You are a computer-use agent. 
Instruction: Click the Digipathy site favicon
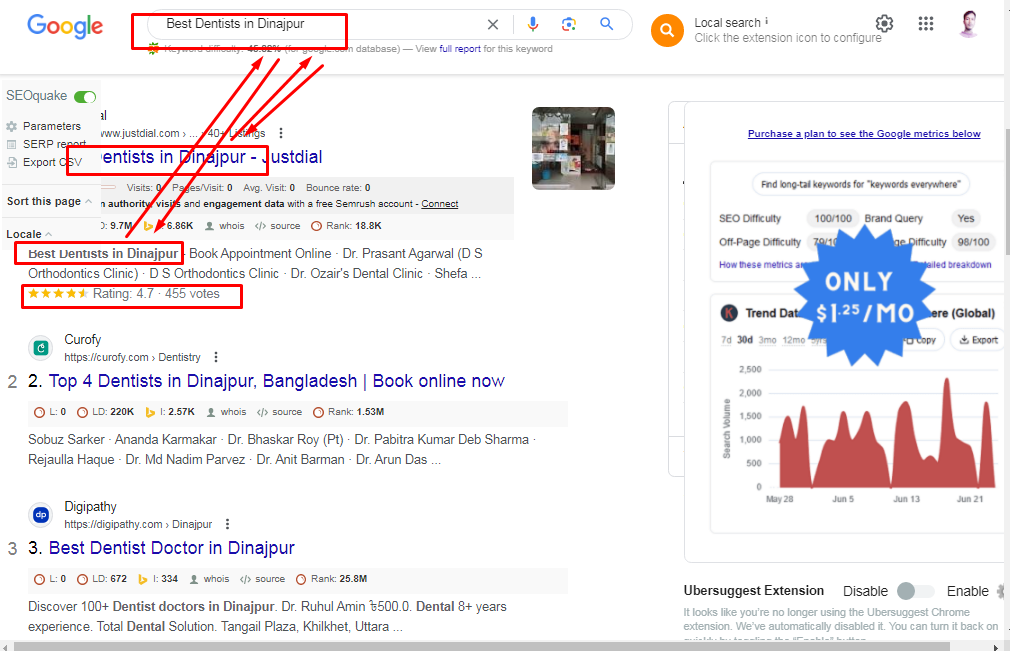point(41,514)
